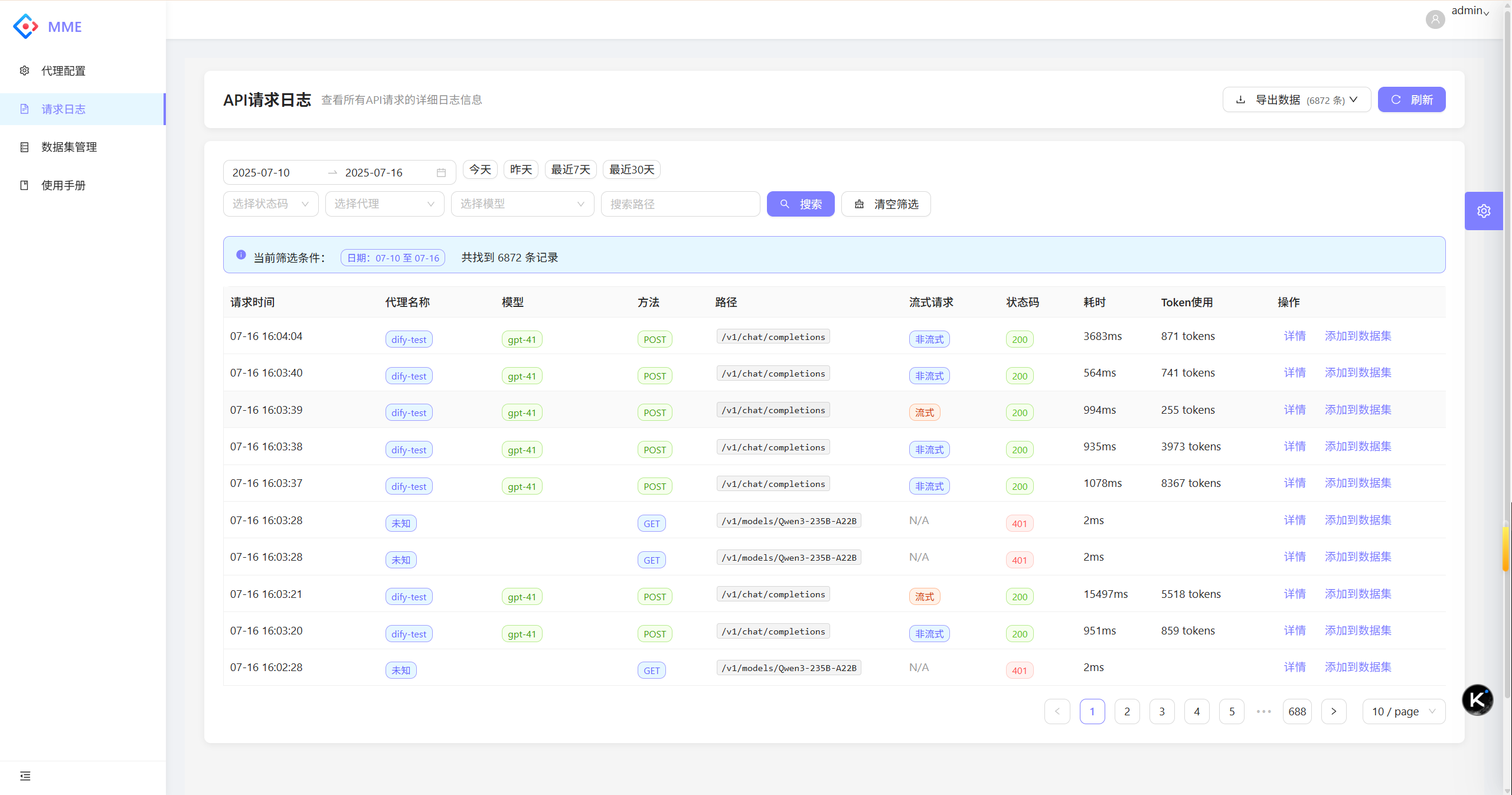Click the info icon in filter banner

[241, 255]
